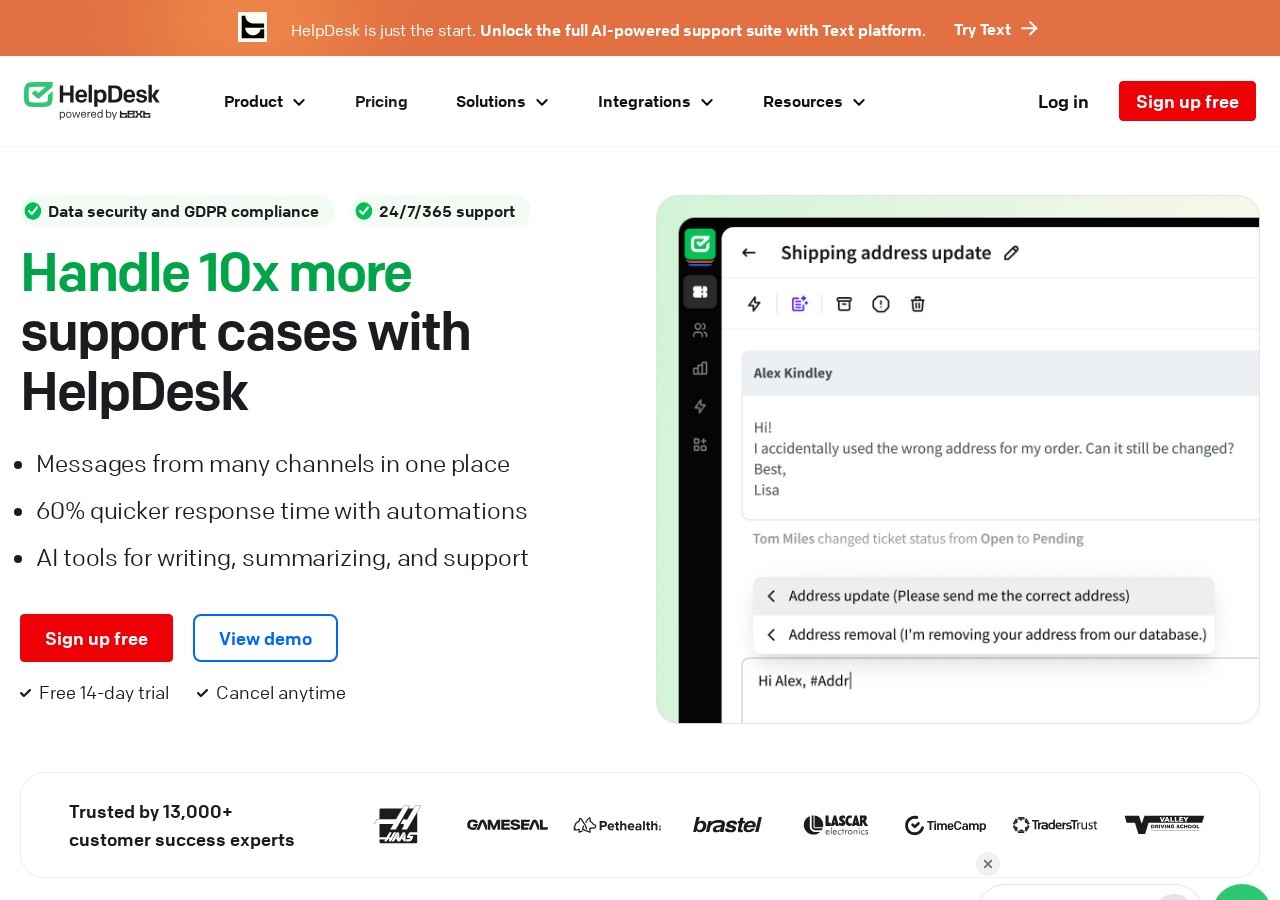Click the header Sign up free button
1280x900 pixels.
1187,101
